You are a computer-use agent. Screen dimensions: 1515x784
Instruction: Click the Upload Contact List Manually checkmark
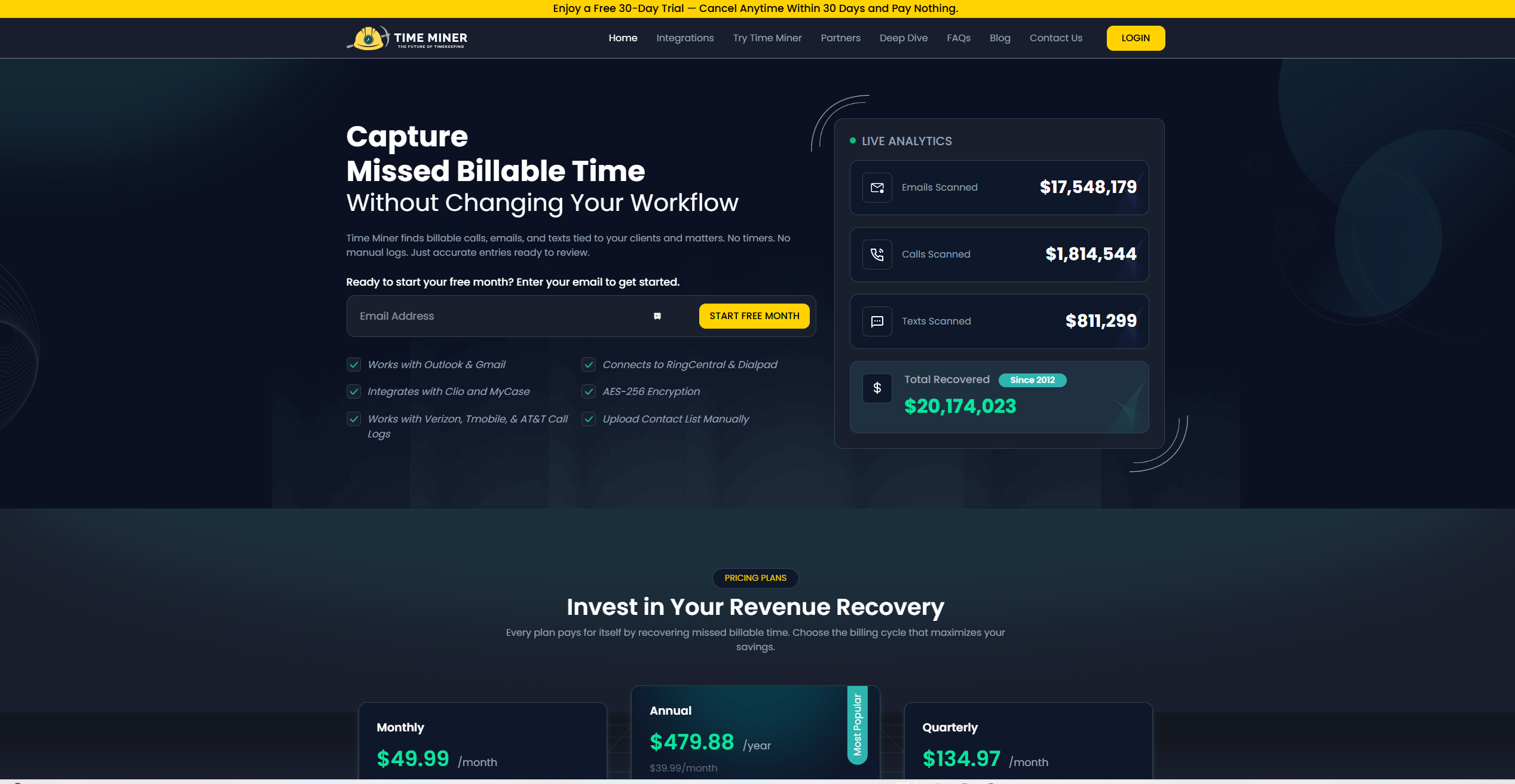pos(589,419)
